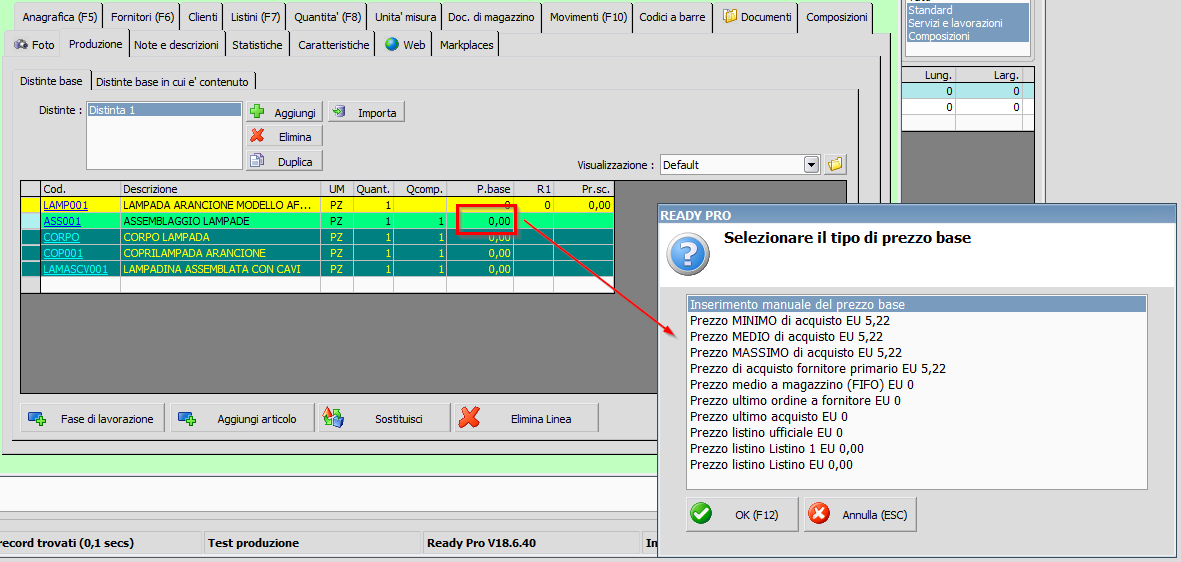This screenshot has height=562, width=1181.
Task: Click the folder icon on Documenti tab
Action: pos(730,16)
